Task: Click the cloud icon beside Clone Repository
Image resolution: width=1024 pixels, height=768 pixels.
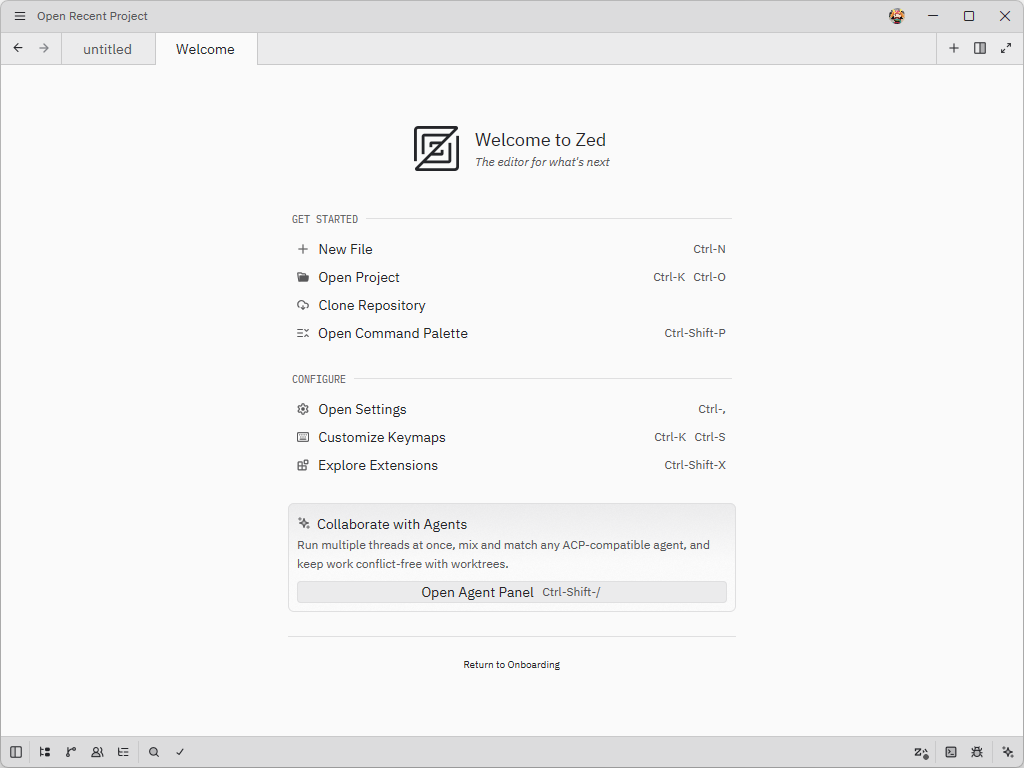Action: point(302,305)
